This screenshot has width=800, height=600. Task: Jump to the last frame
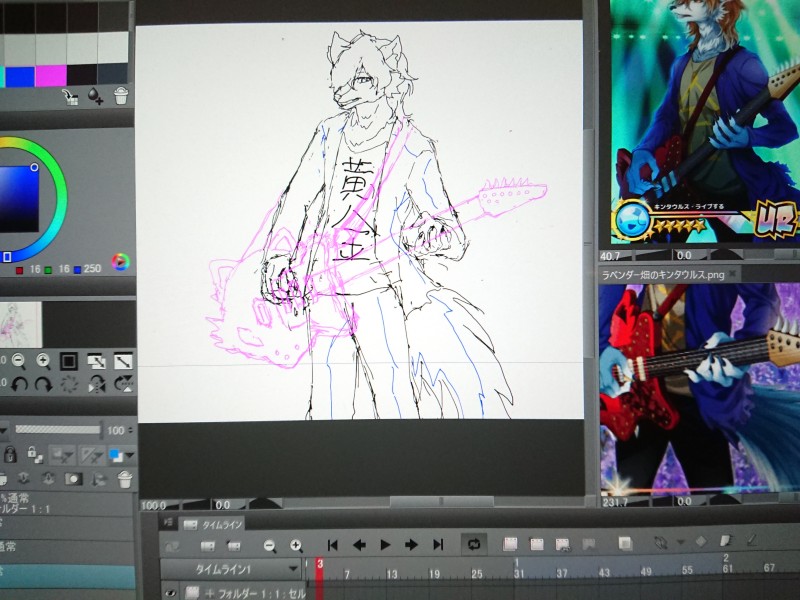point(438,545)
